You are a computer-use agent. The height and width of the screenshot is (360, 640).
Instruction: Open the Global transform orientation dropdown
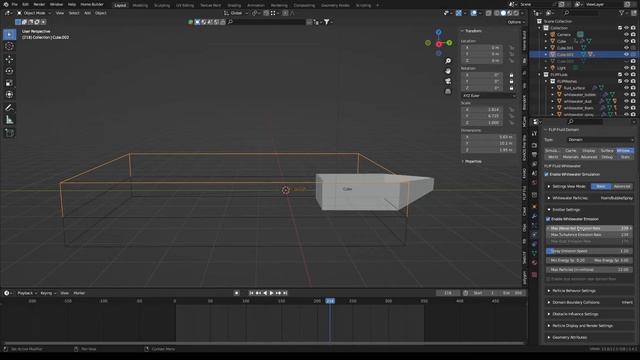[236, 13]
